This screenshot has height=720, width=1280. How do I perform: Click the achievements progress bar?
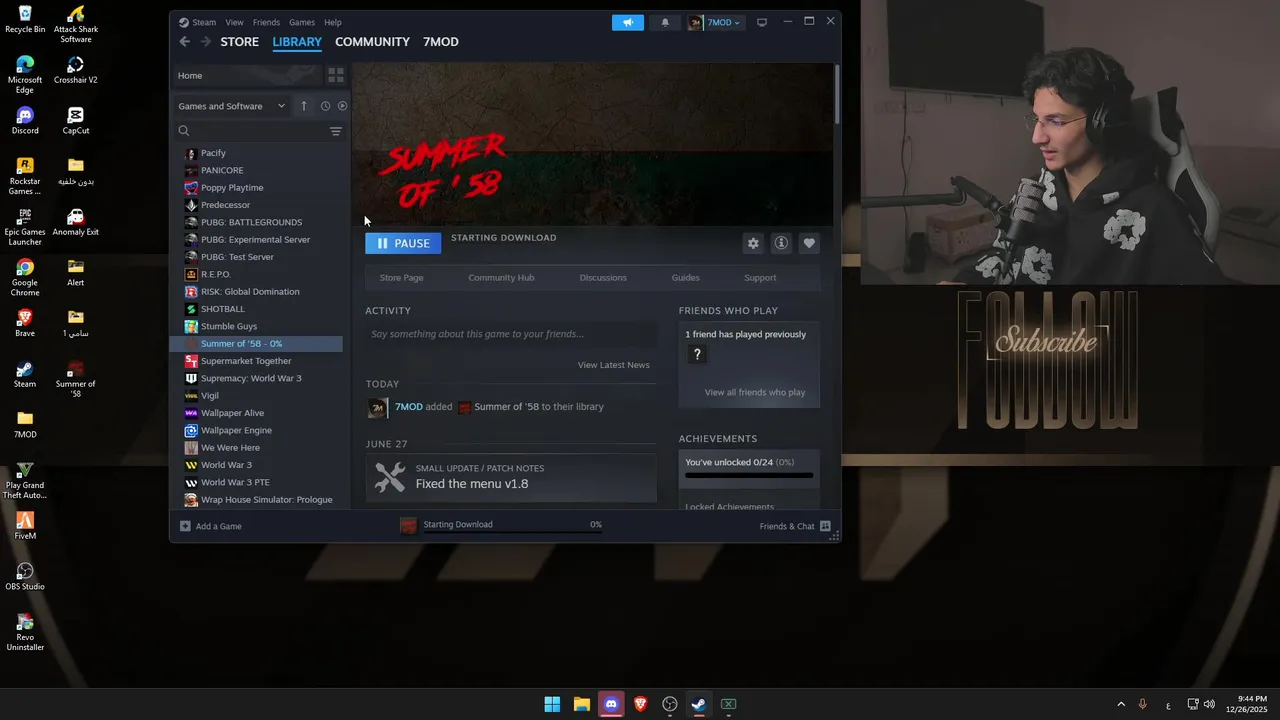[749, 476]
